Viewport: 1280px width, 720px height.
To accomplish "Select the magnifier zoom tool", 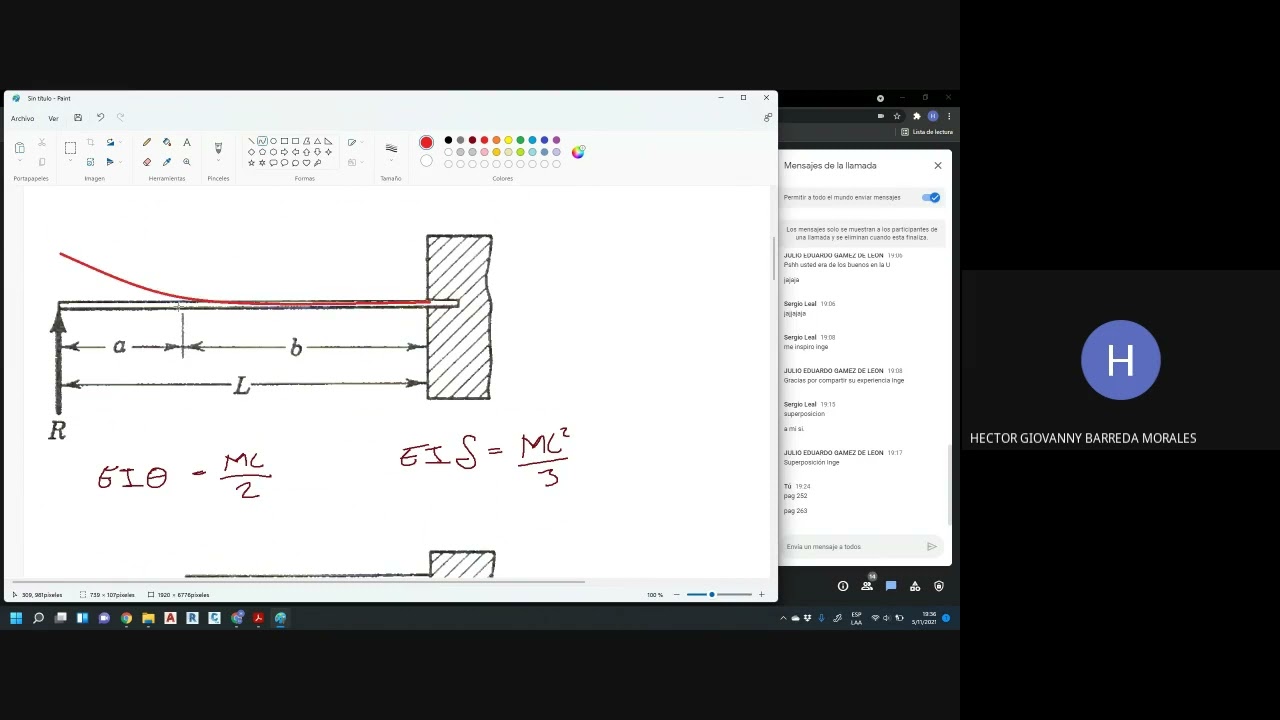I will click(x=186, y=162).
